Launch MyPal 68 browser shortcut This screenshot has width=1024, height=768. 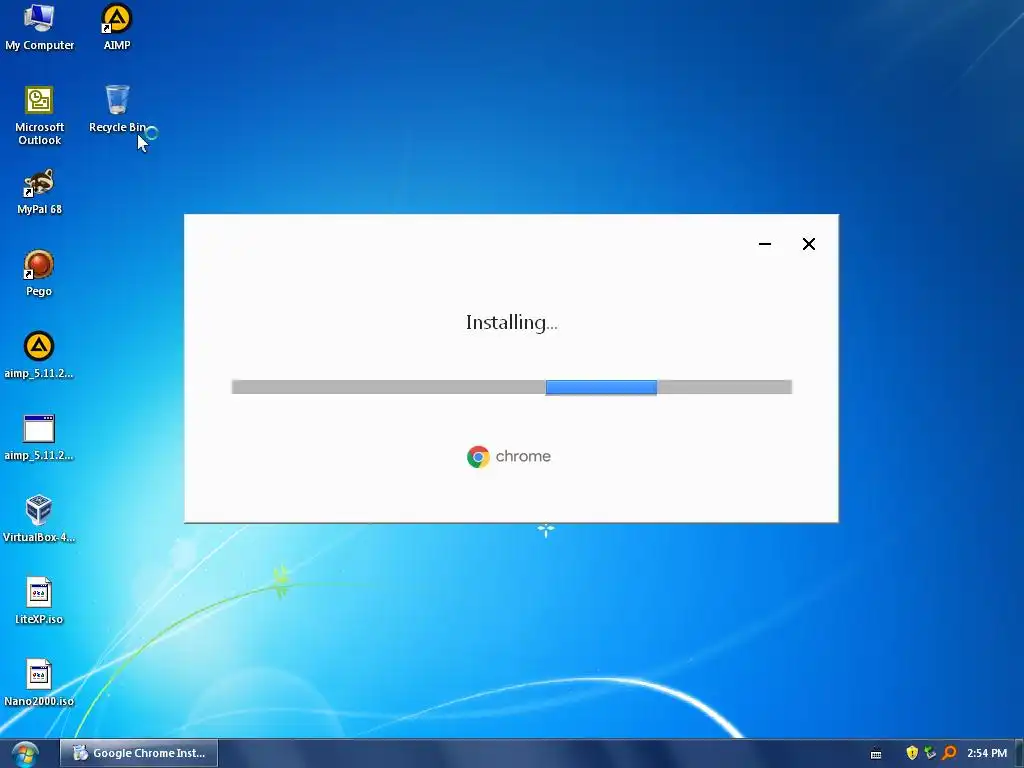[x=39, y=192]
